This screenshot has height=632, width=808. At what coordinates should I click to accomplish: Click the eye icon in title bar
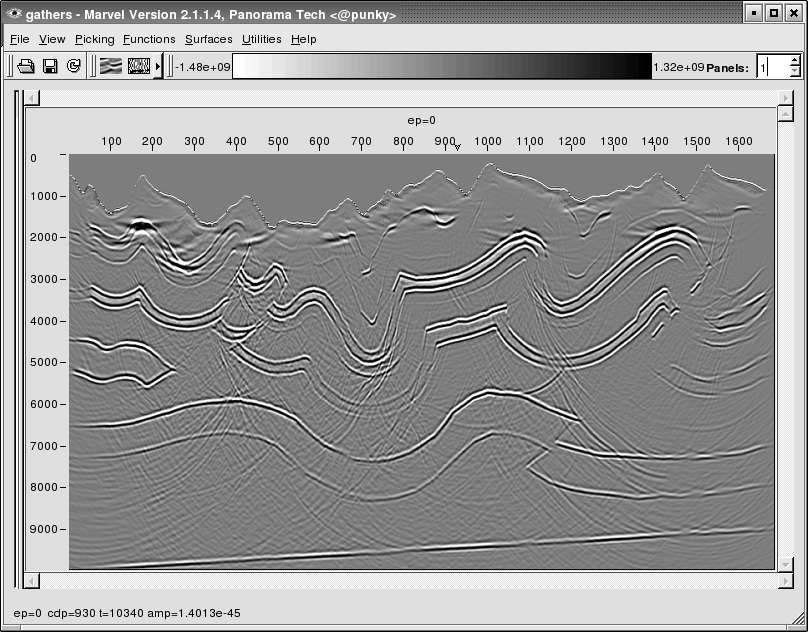(14, 13)
